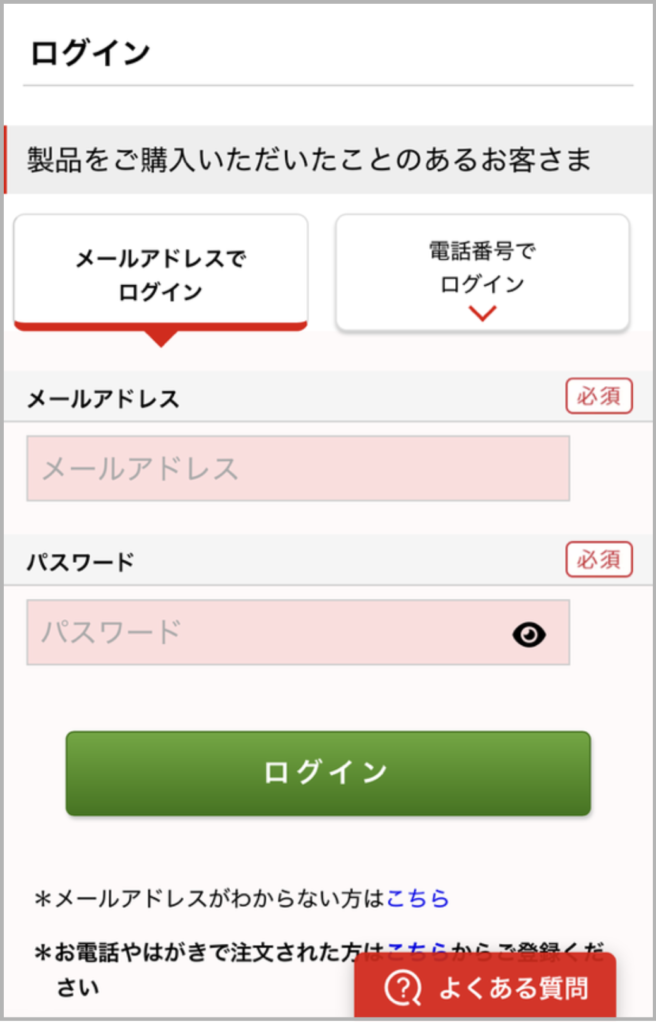Click the 必須 badge beside パスワード

pyautogui.click(x=599, y=559)
